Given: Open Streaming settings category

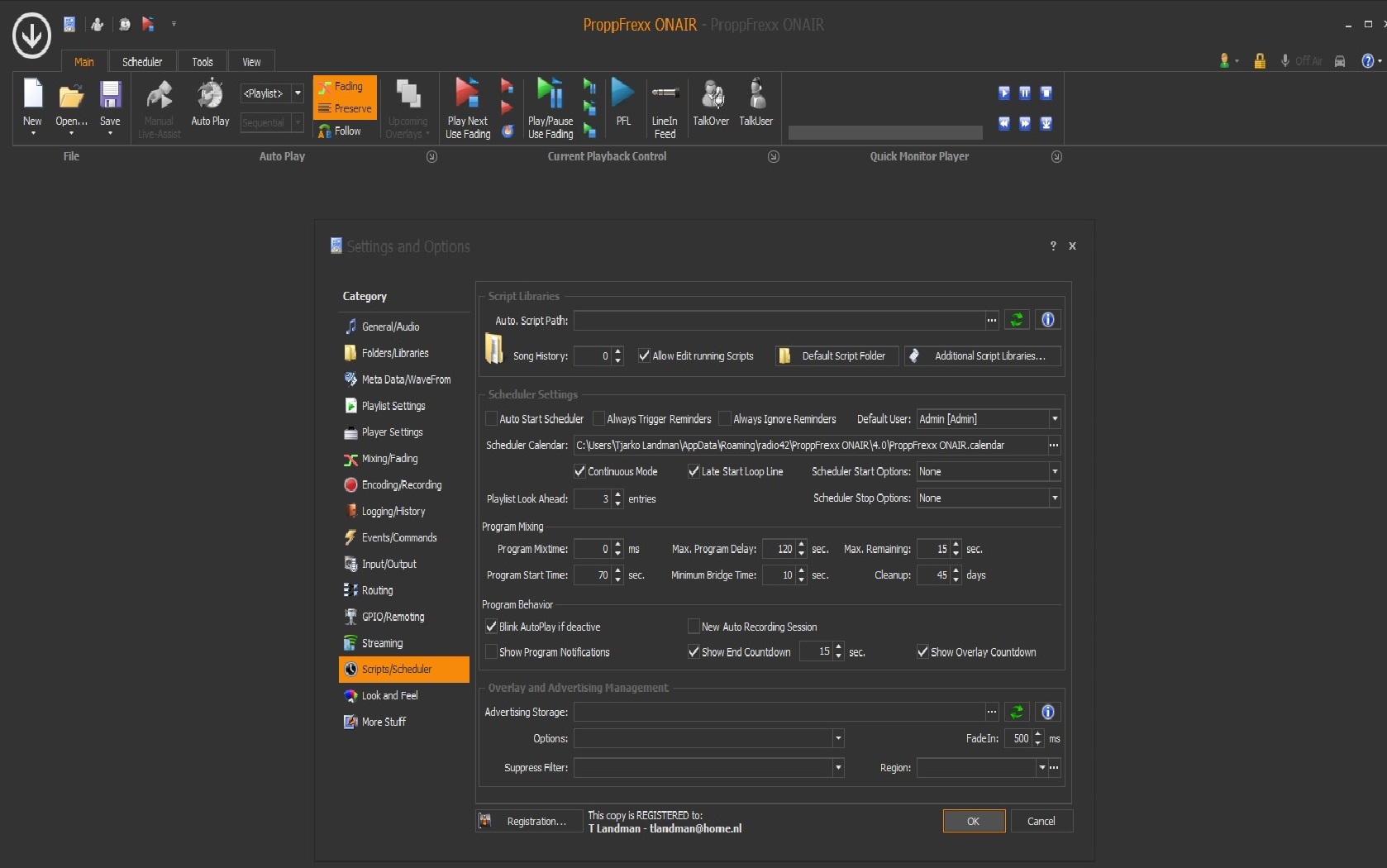Looking at the screenshot, I should coord(404,643).
